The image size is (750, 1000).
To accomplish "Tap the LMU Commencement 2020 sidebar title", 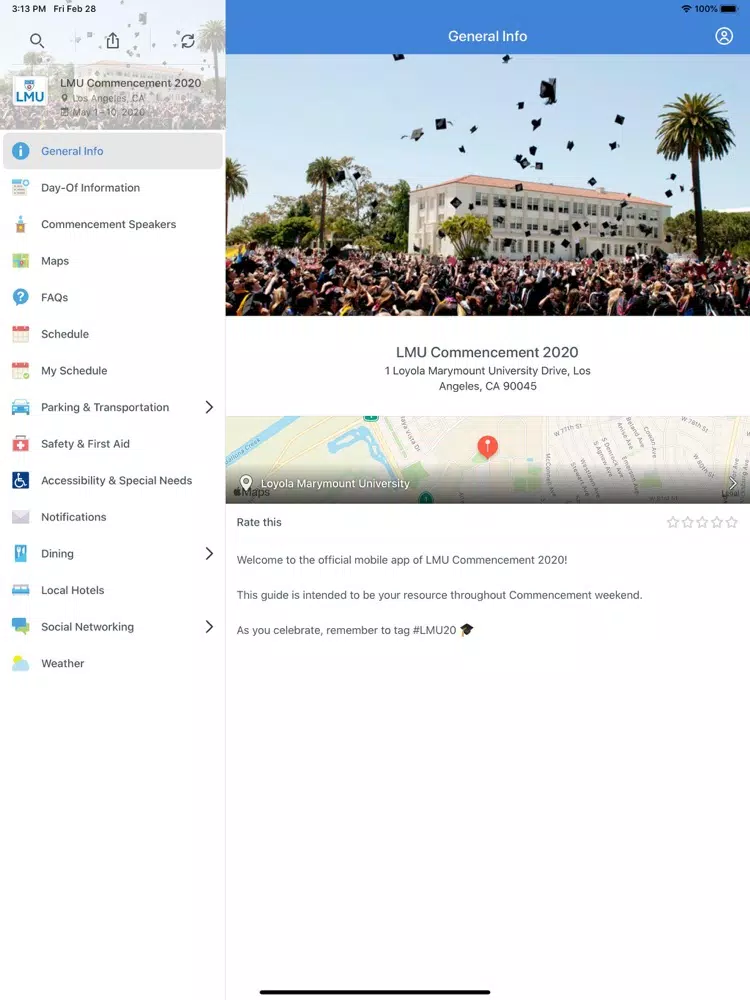I will point(131,83).
